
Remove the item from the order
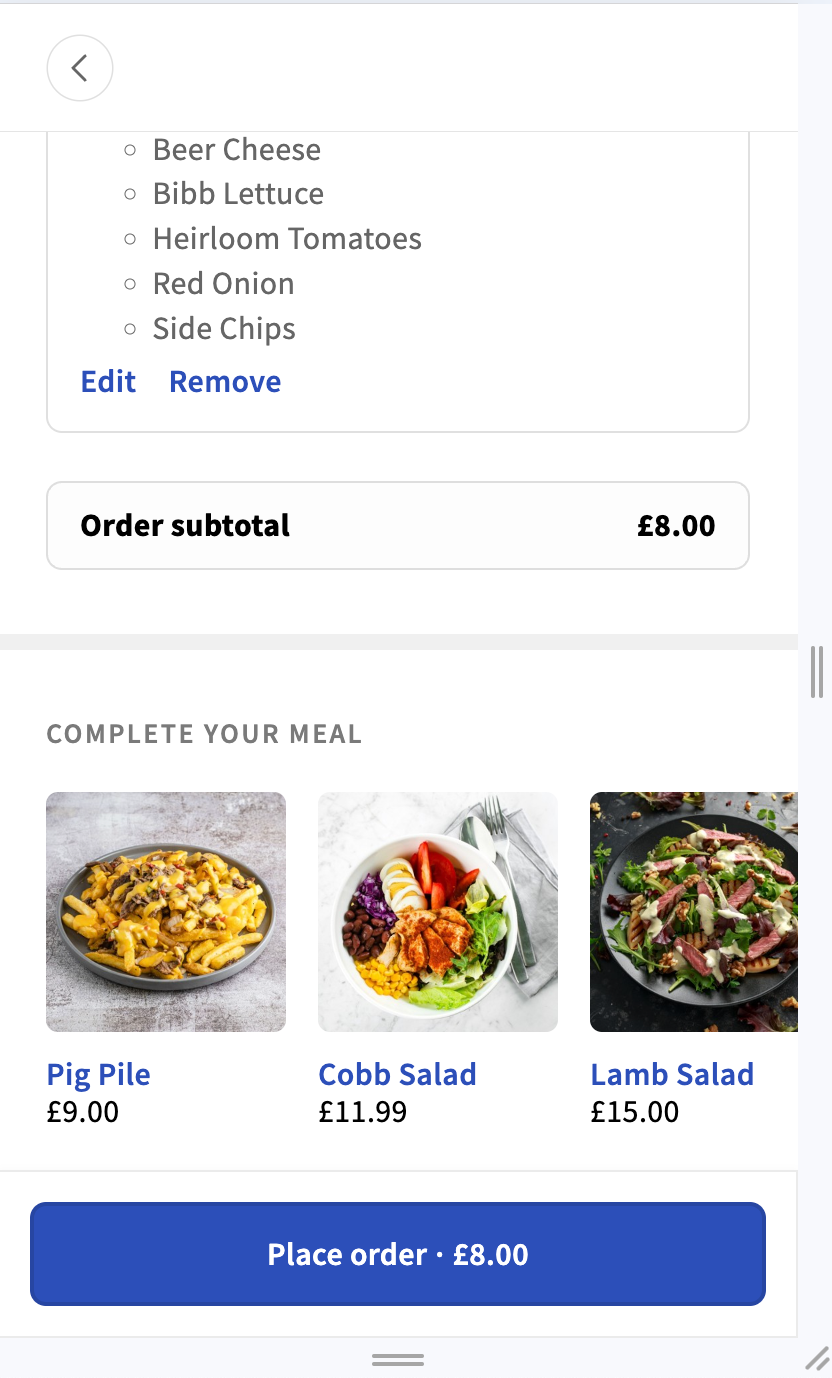click(x=225, y=382)
